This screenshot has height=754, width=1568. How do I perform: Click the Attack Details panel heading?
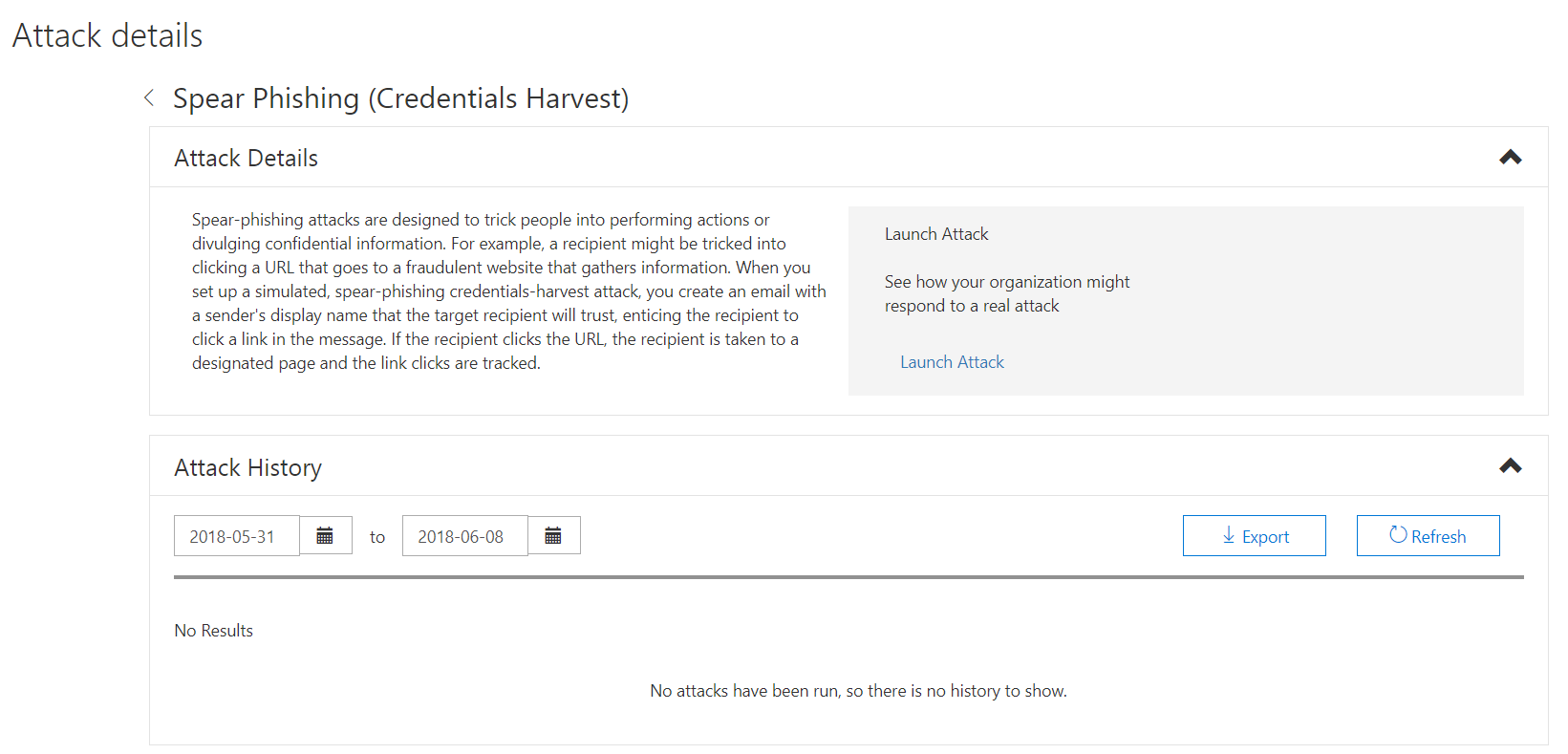tap(247, 159)
